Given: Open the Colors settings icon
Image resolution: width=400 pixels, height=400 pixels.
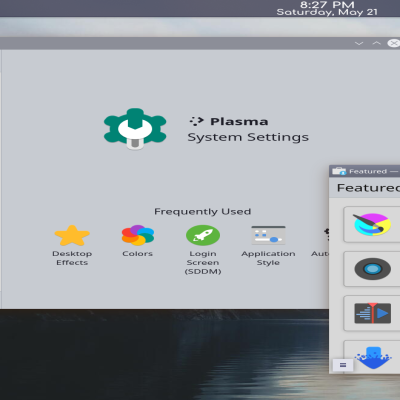Looking at the screenshot, I should coord(138,235).
